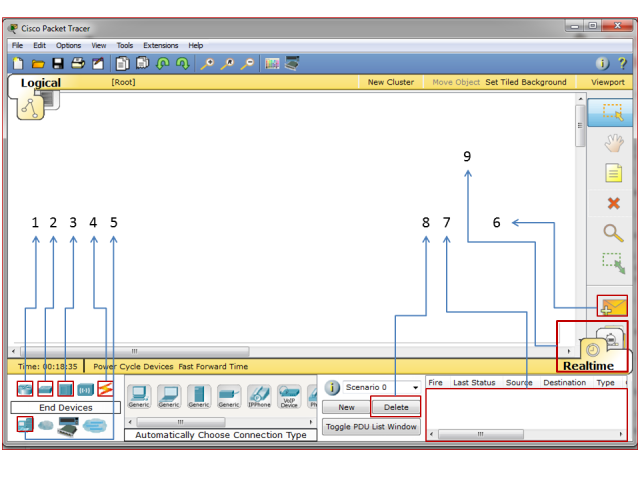This screenshot has width=640, height=480.
Task: Click the New scenario button
Action: [346, 407]
